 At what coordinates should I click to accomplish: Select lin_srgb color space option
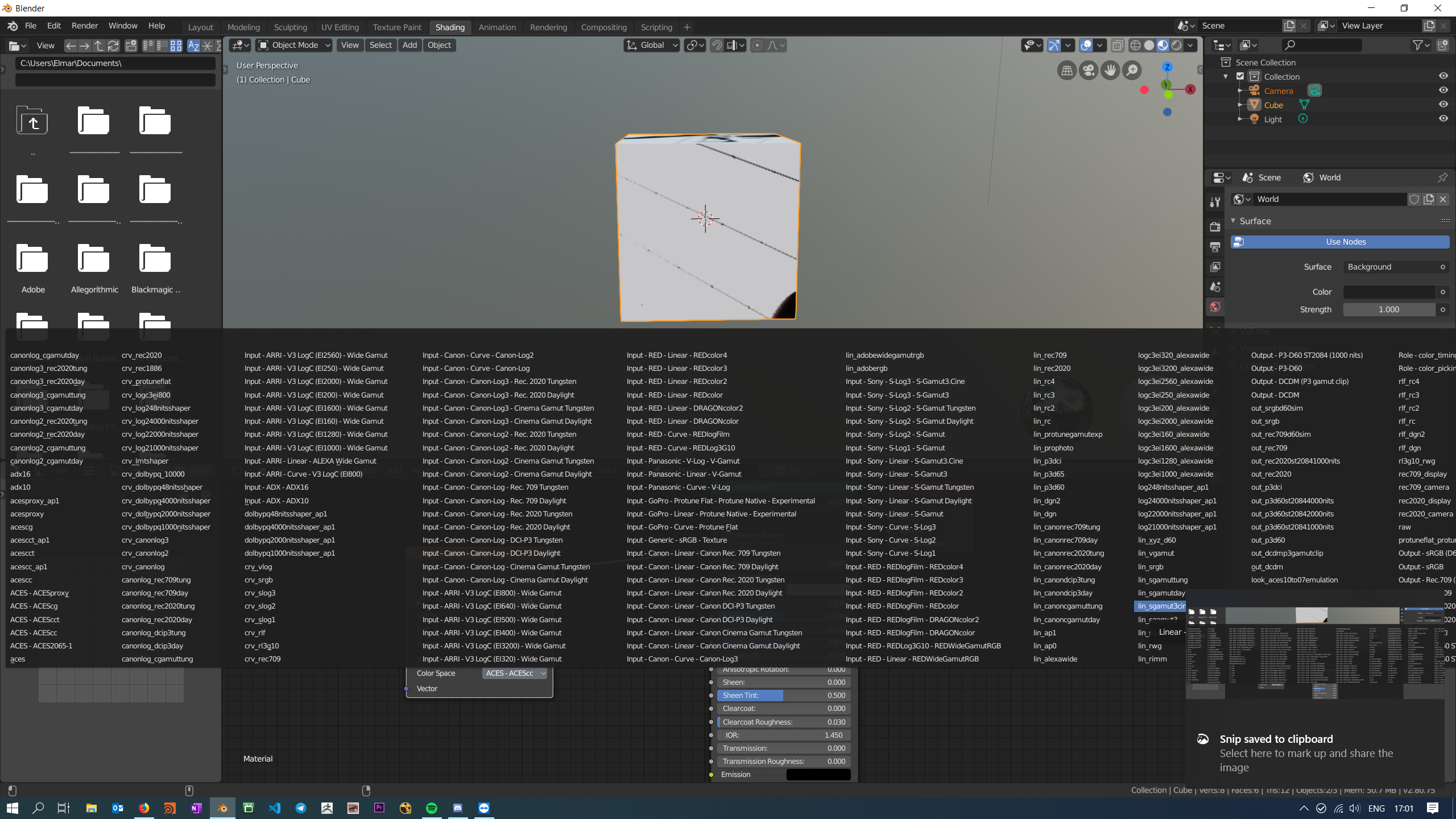[x=1151, y=566]
